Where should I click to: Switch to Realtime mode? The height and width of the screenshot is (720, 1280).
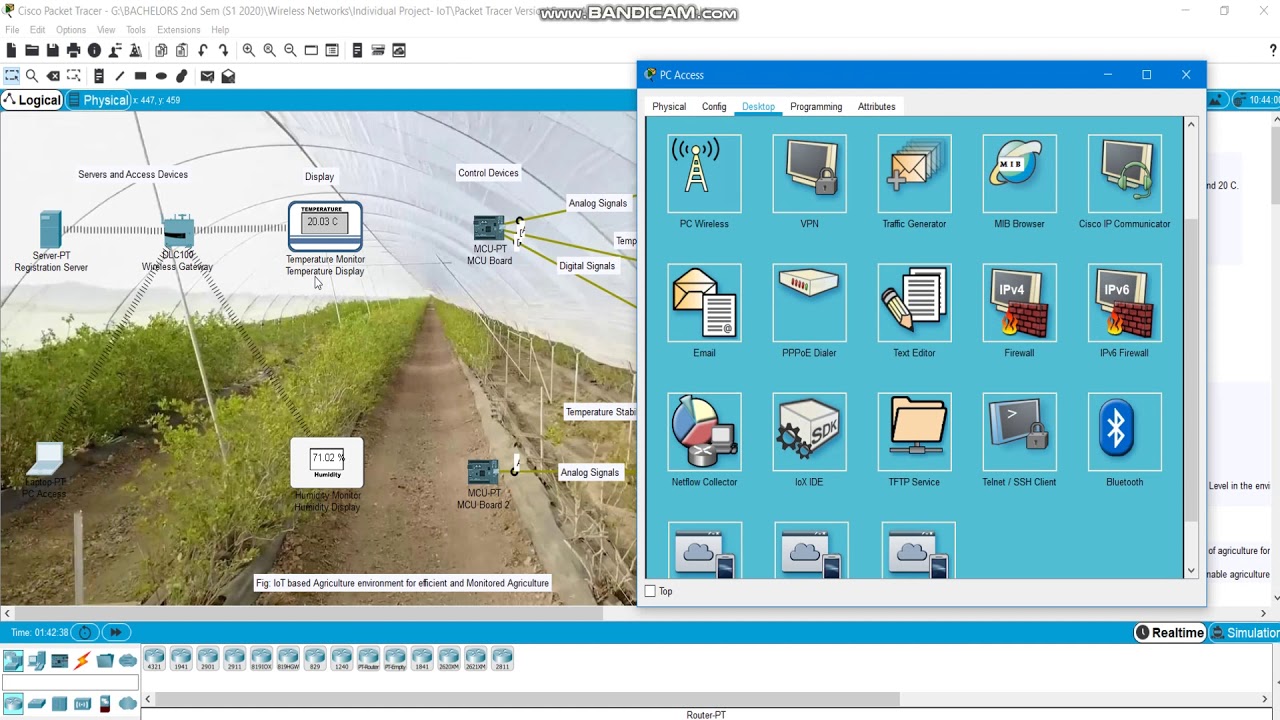pos(1169,632)
